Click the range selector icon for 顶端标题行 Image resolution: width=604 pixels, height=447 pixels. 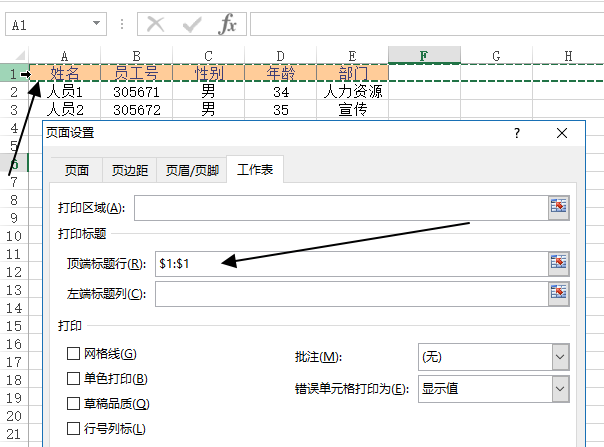[558, 263]
